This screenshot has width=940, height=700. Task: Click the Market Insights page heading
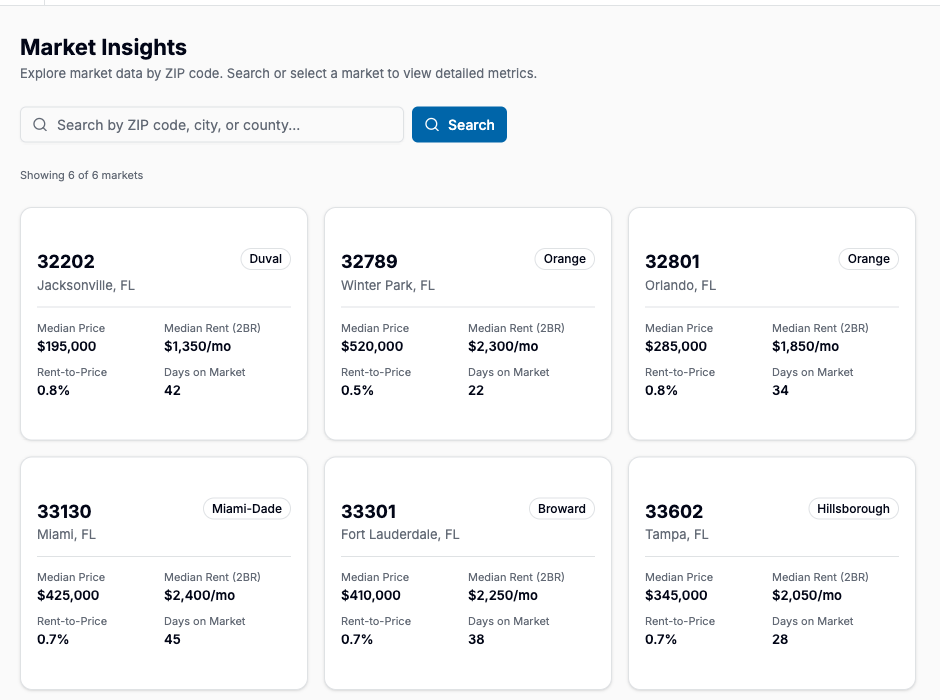click(x=103, y=47)
